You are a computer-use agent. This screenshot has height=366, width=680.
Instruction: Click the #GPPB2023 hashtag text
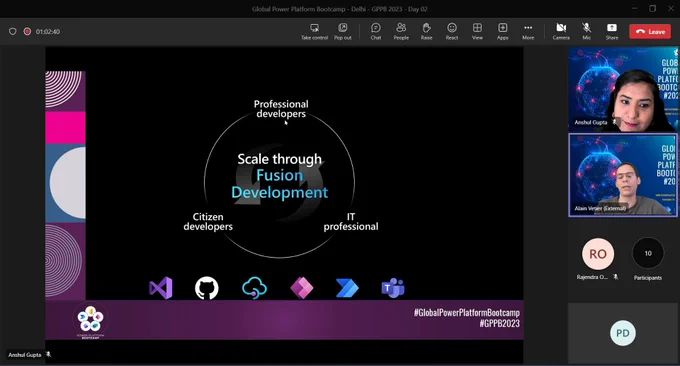499,324
